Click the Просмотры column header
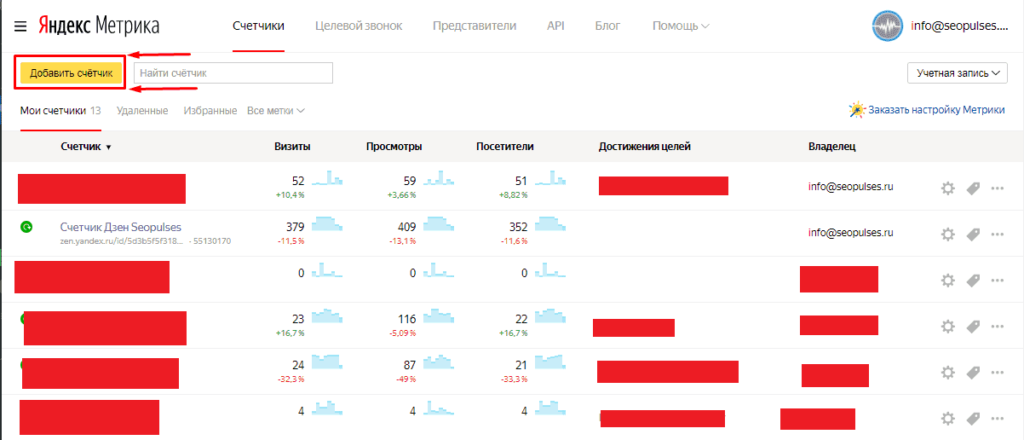The width and height of the screenshot is (1024, 440). 394,147
